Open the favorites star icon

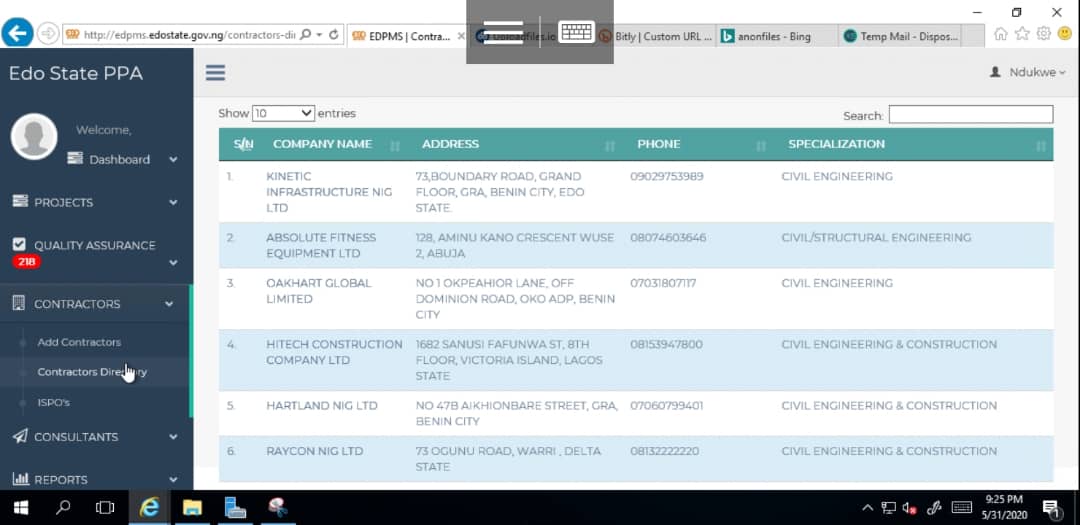click(1022, 34)
